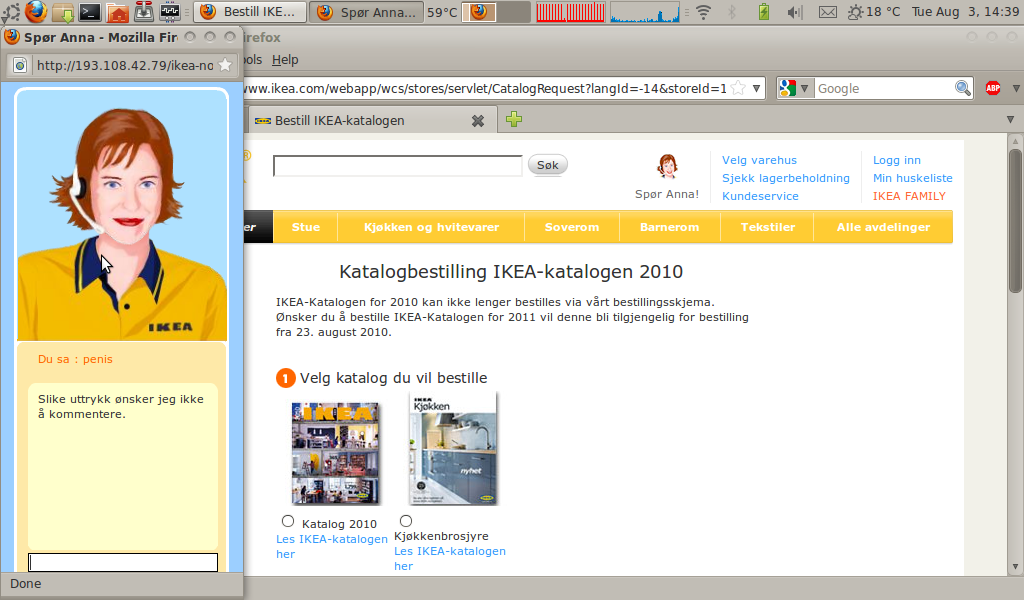
Task: Open the Kundeservice link
Action: tap(760, 196)
